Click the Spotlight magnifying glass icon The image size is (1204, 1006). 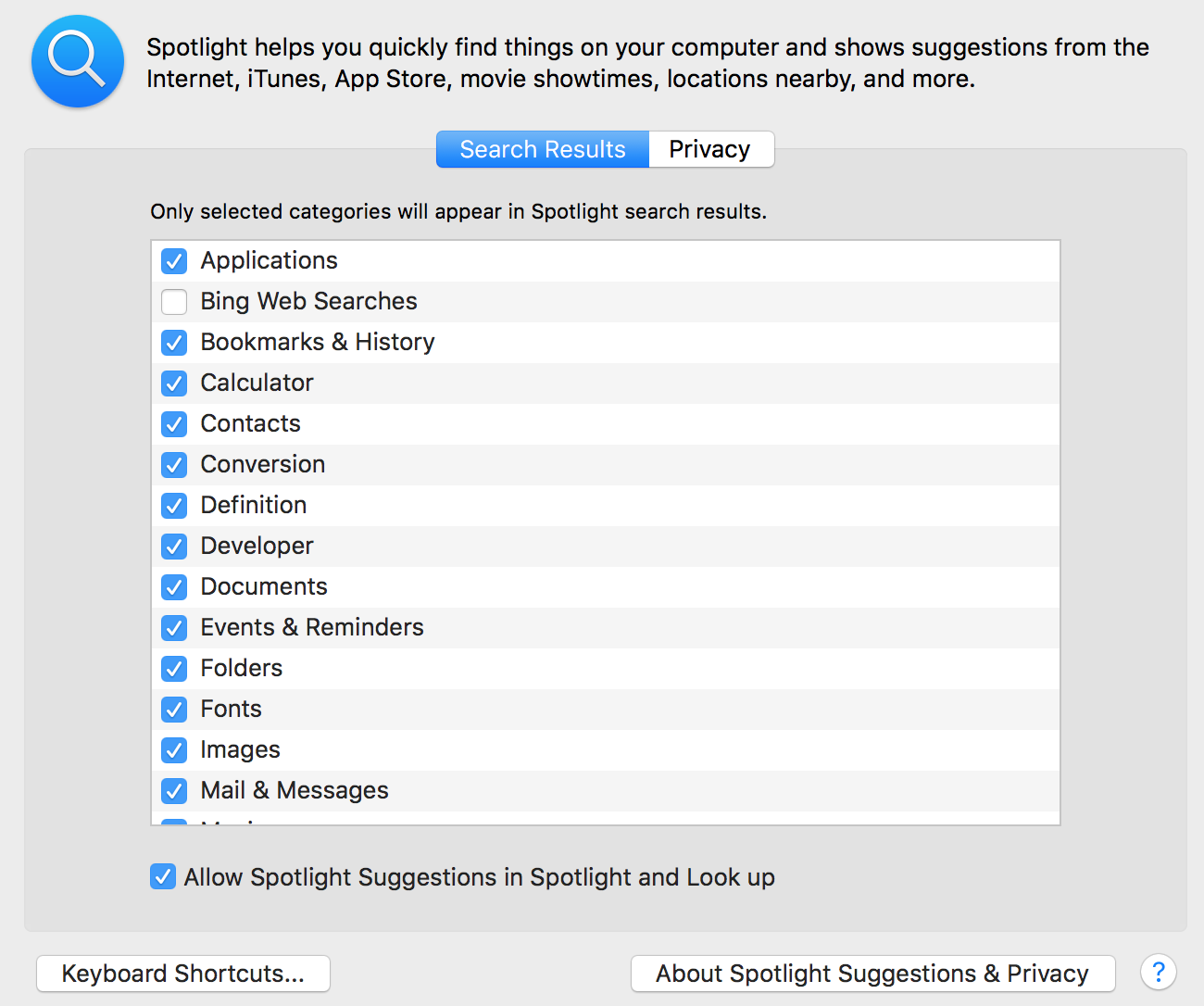point(78,61)
